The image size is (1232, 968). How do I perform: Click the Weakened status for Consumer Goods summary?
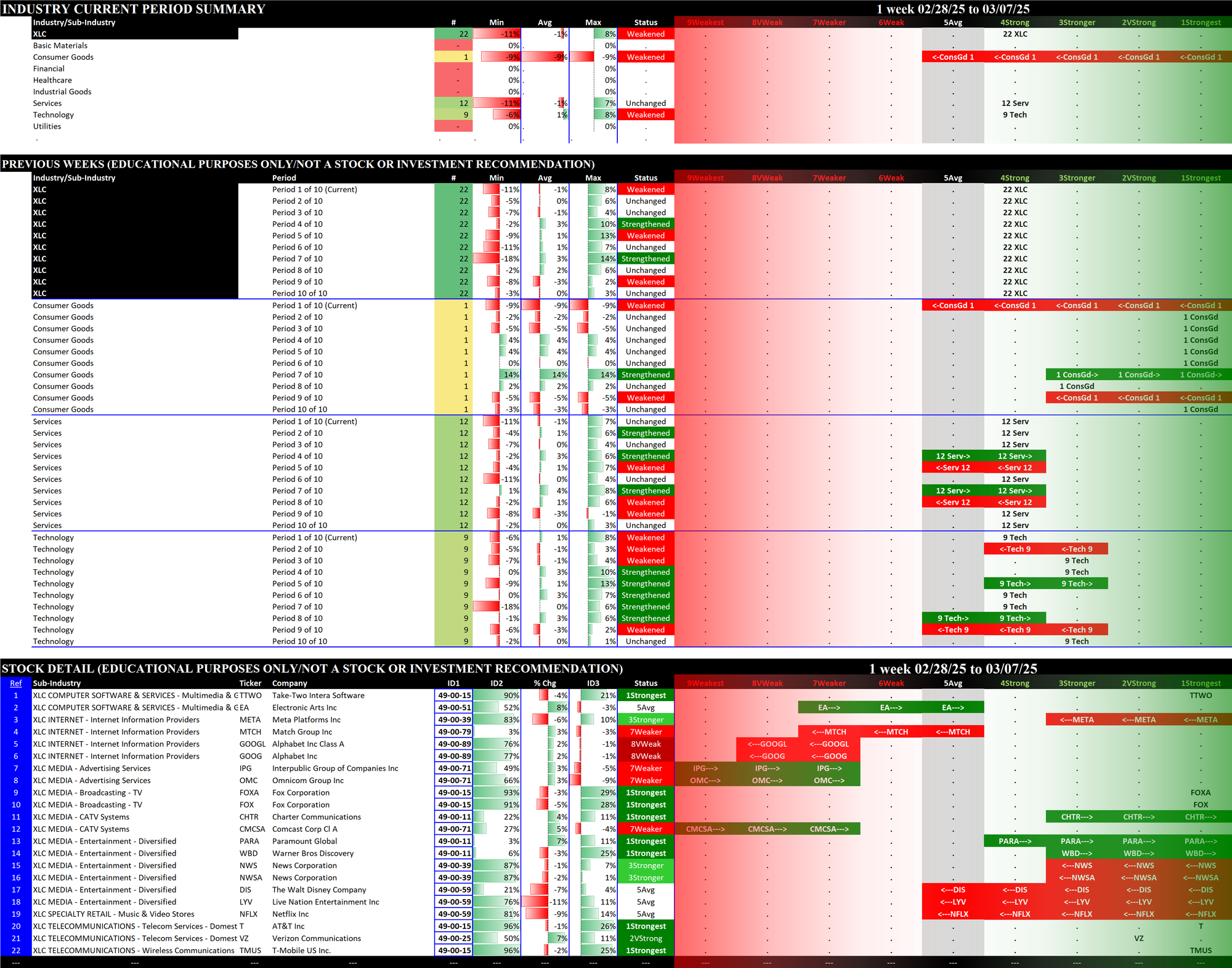point(646,57)
